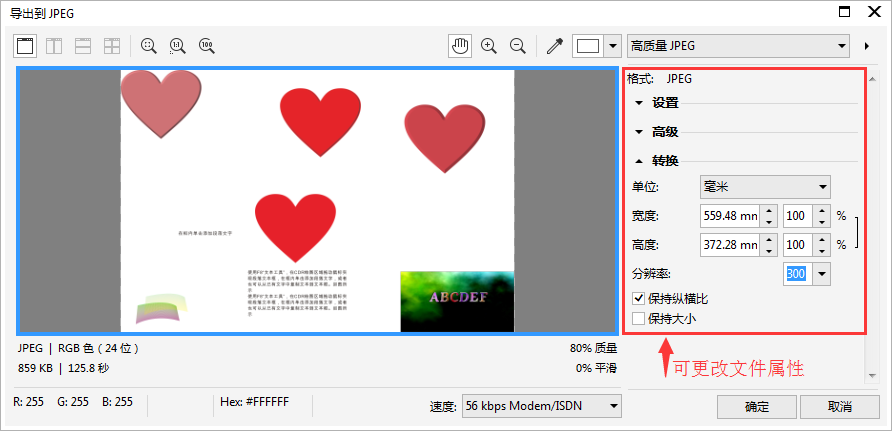Open the 单位 units dropdown
Image resolution: width=892 pixels, height=431 pixels.
click(764, 186)
